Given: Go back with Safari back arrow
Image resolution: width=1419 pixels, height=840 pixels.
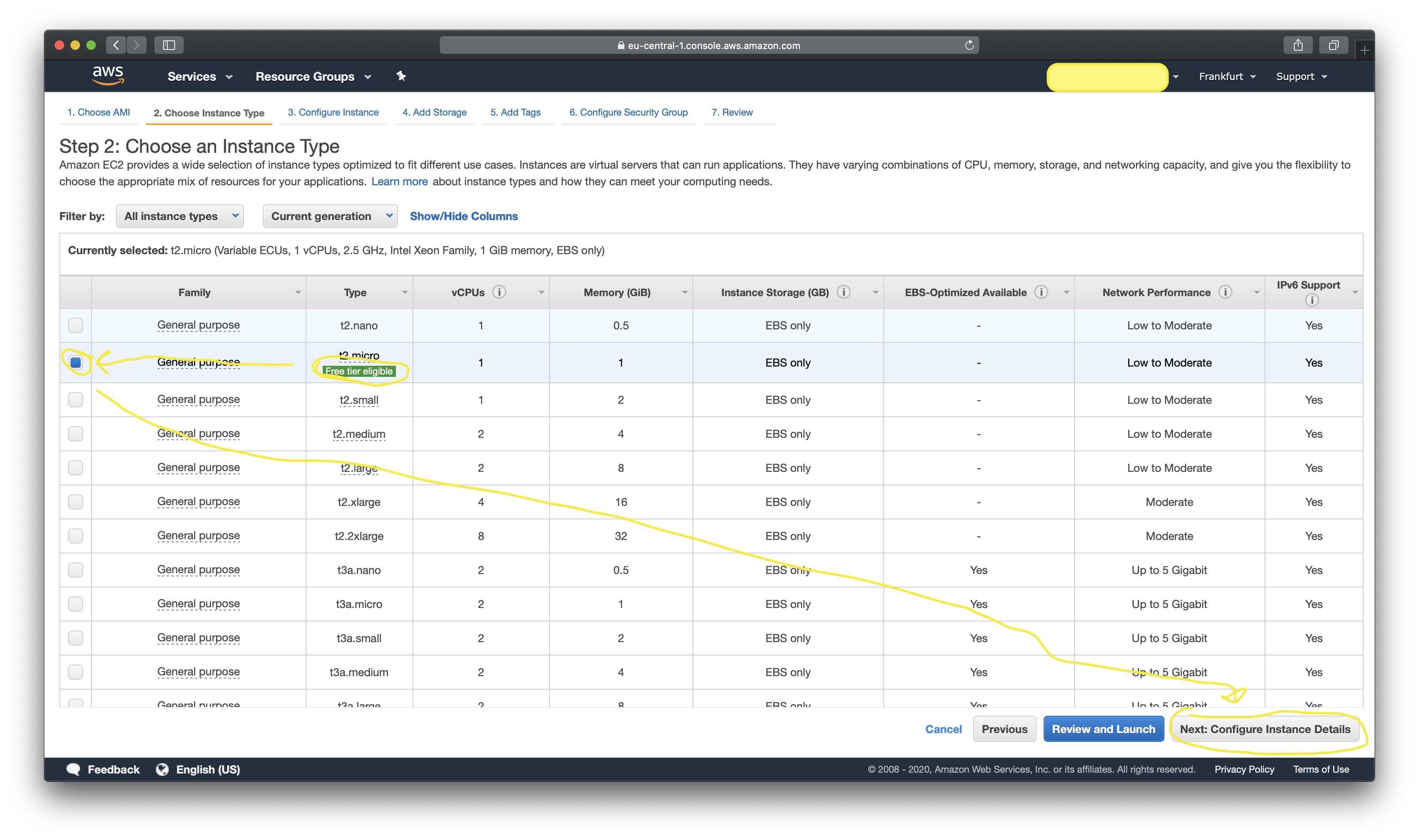Looking at the screenshot, I should [x=116, y=45].
